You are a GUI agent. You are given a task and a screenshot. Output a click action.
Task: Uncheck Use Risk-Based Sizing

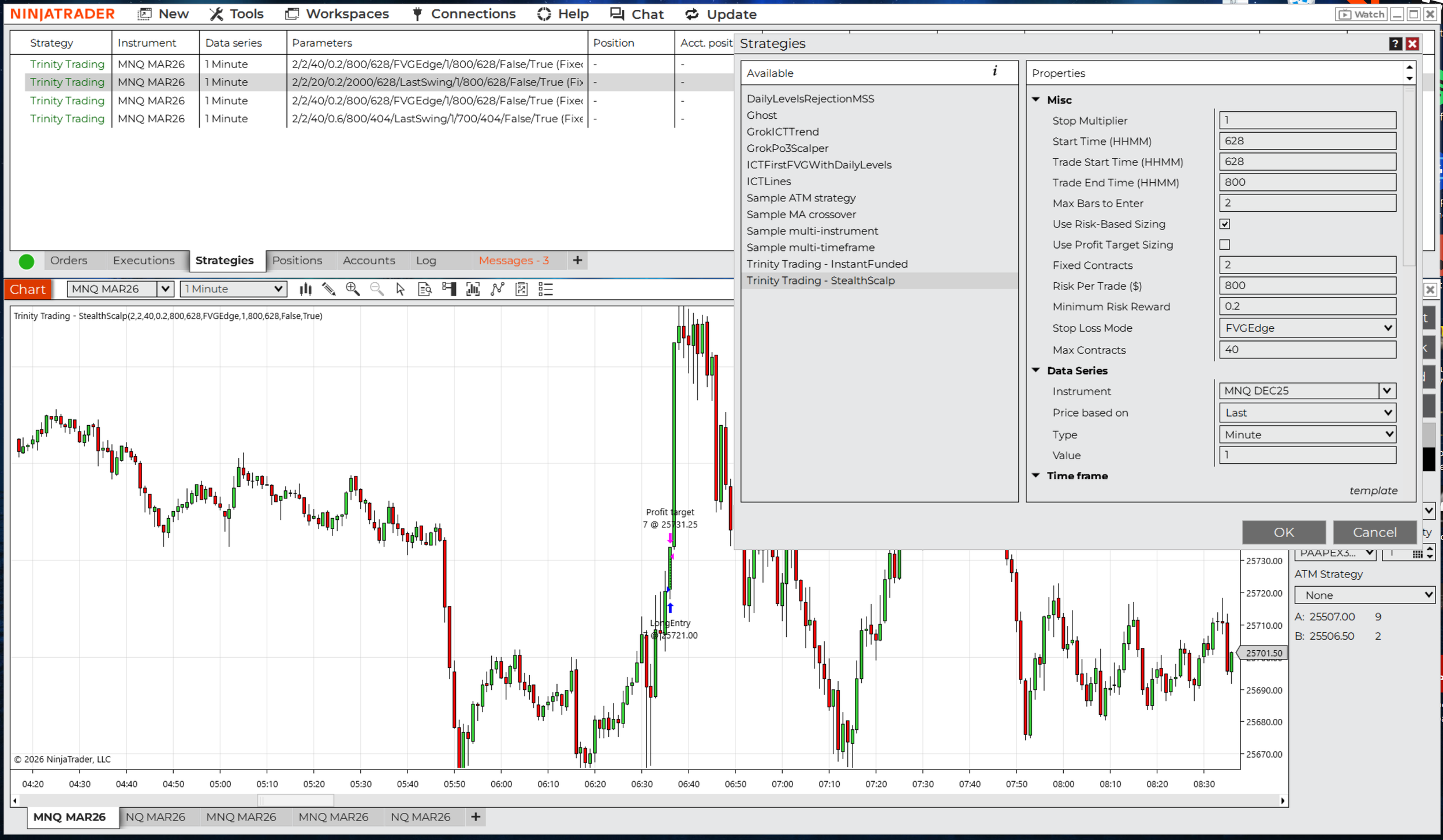(1224, 224)
